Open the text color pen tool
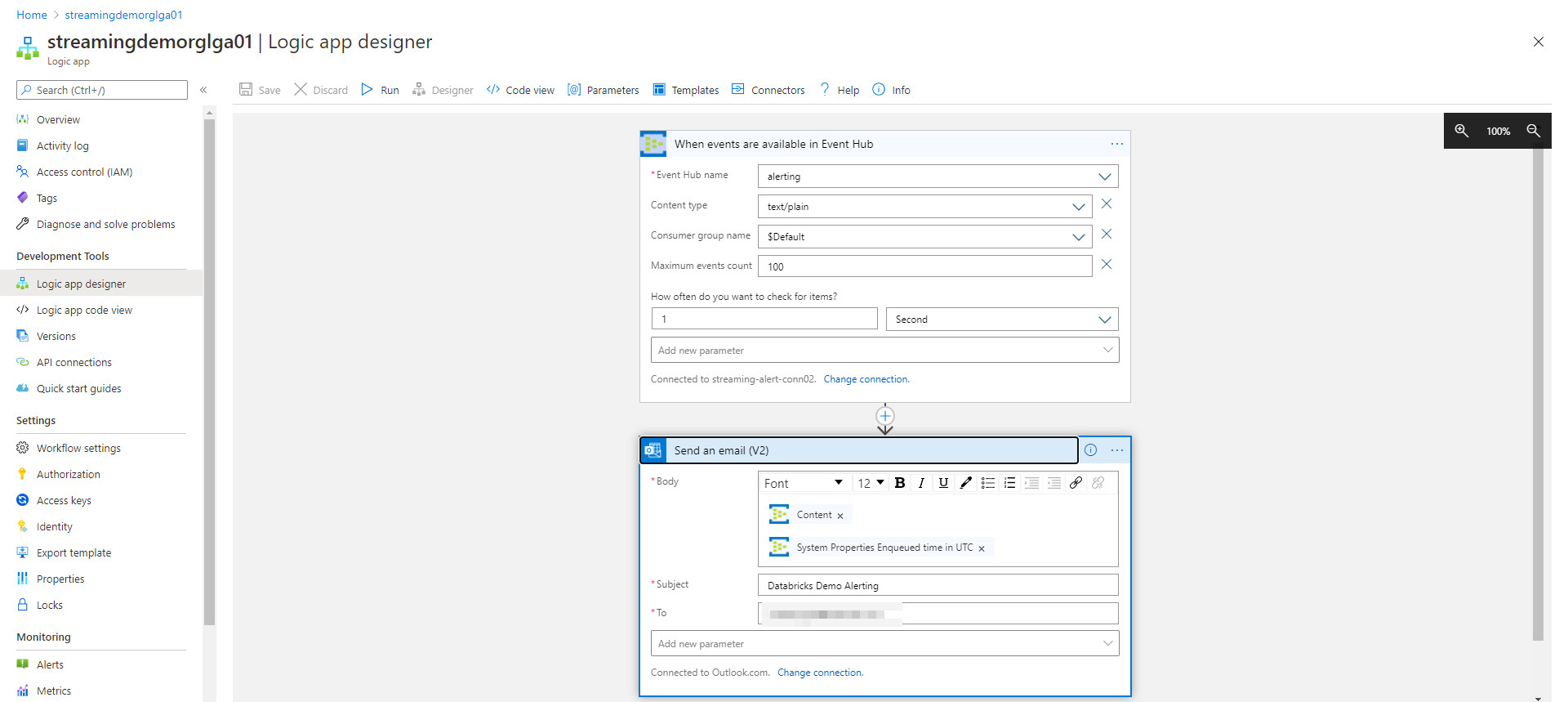The image size is (1568, 702). click(965, 483)
